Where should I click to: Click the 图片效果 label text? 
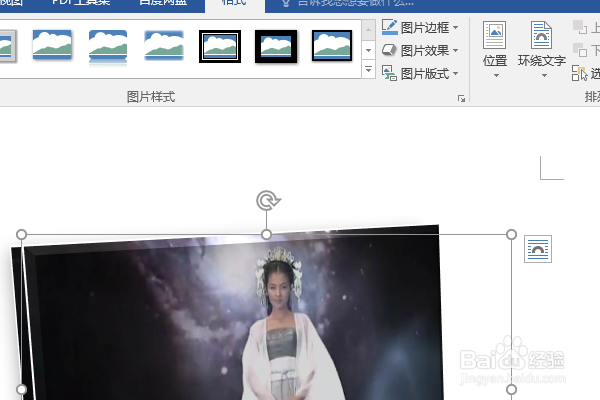(425, 51)
